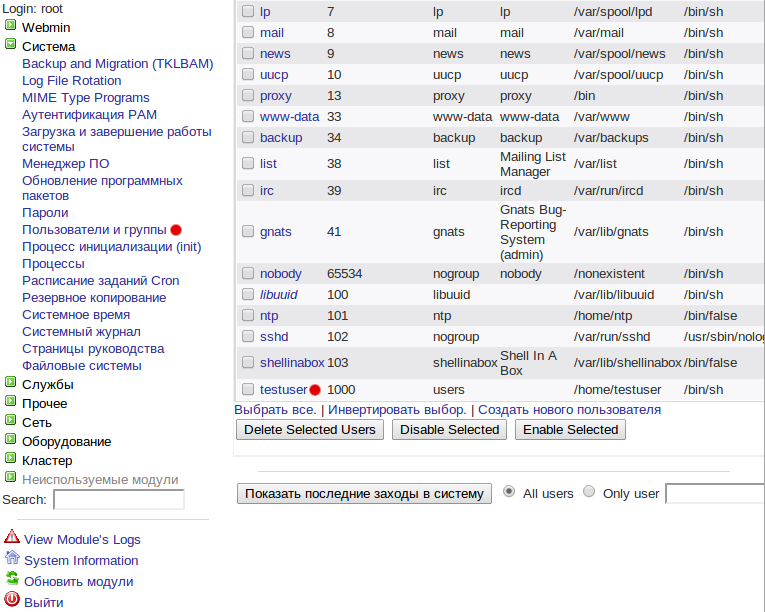Image resolution: width=765 pixels, height=612 pixels.
Task: Open Менеджер ПО module
Action: click(65, 164)
